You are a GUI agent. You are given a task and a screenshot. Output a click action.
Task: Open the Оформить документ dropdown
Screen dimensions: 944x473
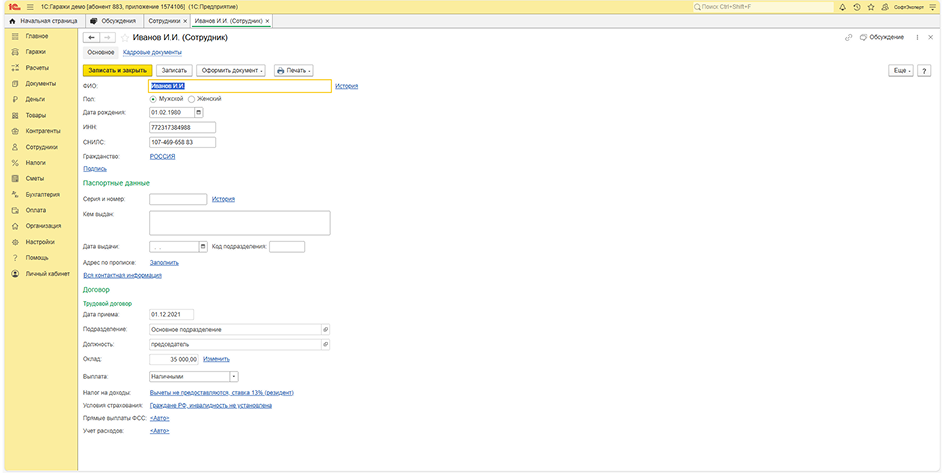pos(231,71)
